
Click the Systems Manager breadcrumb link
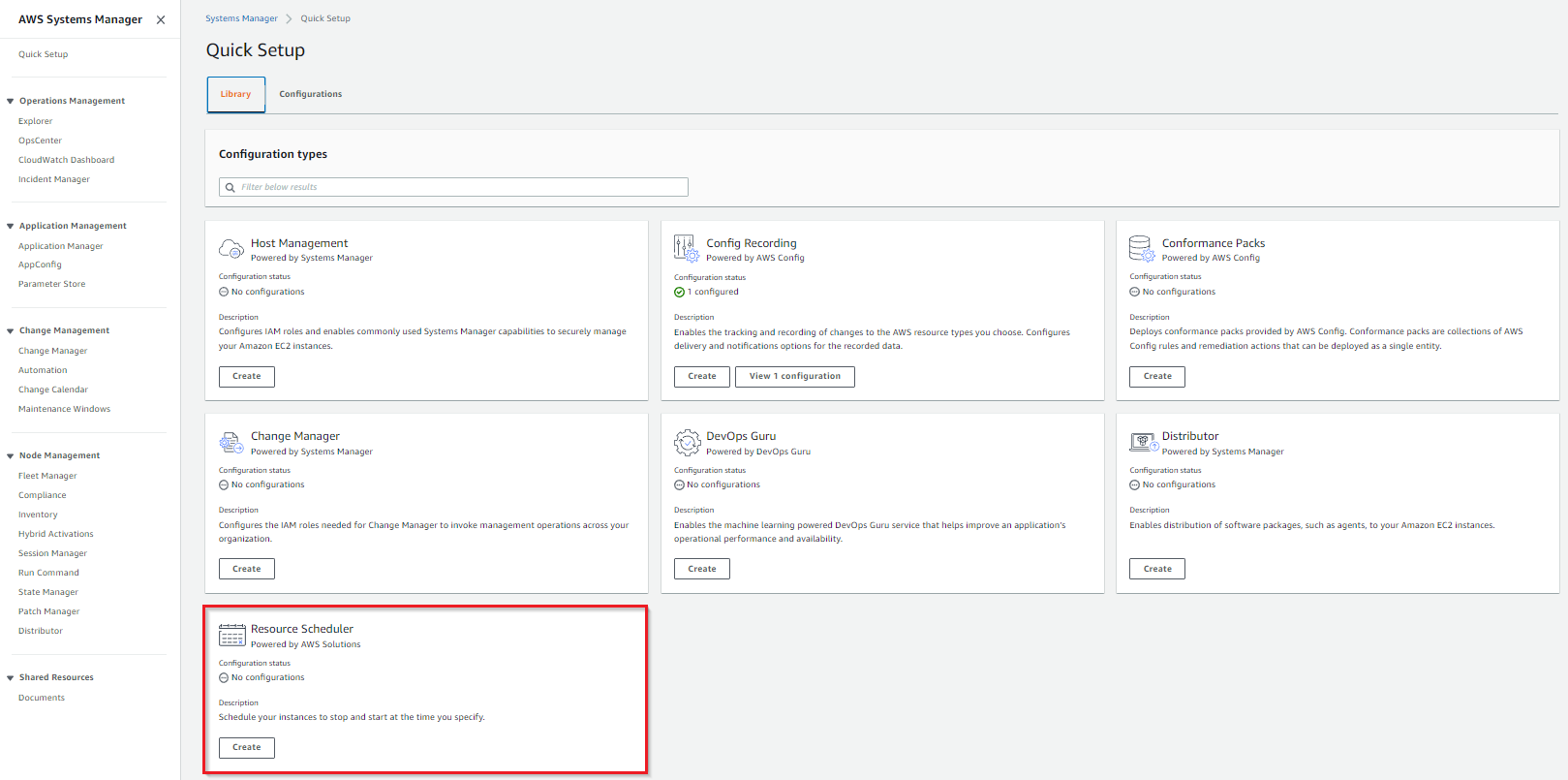241,18
